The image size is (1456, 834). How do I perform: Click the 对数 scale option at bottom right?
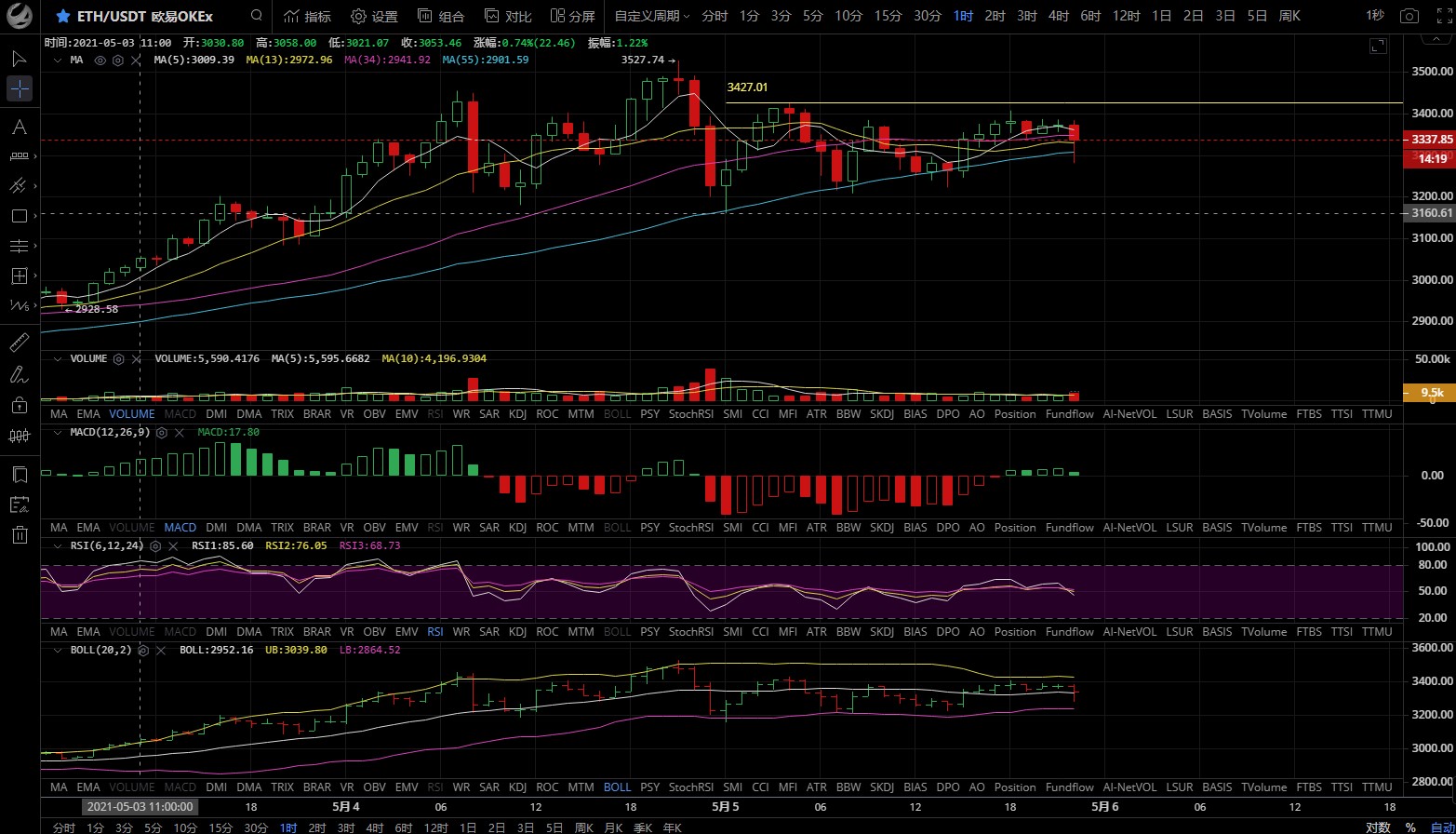coord(1378,827)
